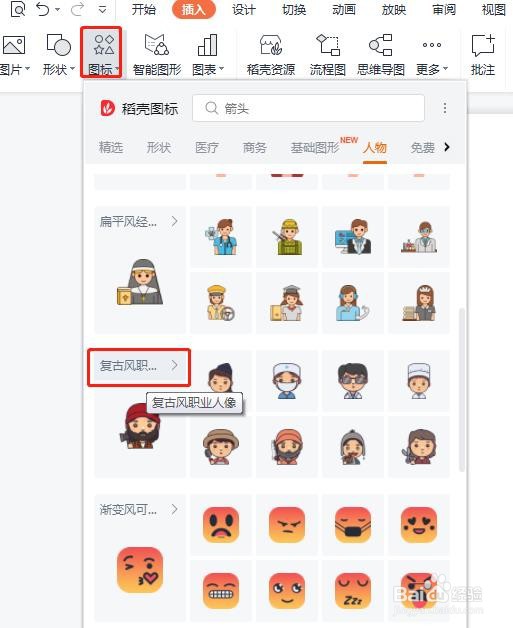Insert the retro masked doctor portrait
The width and height of the screenshot is (513, 628).
tap(287, 380)
